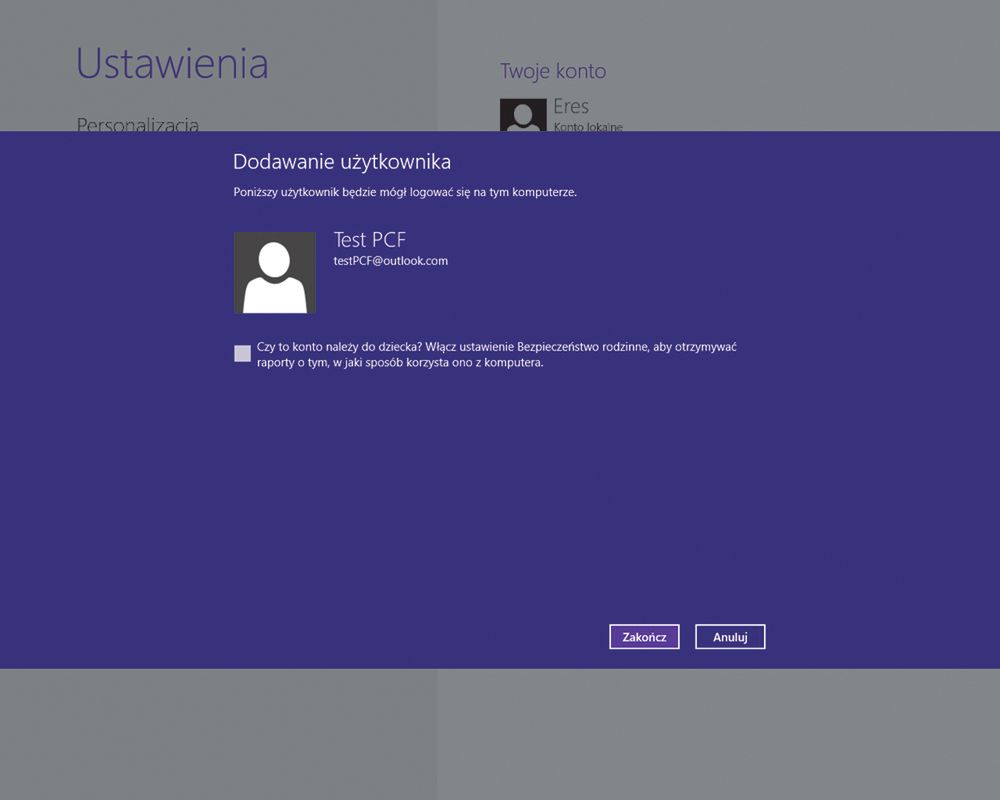1000x800 pixels.
Task: Click the Eres account name in the background
Action: point(571,106)
